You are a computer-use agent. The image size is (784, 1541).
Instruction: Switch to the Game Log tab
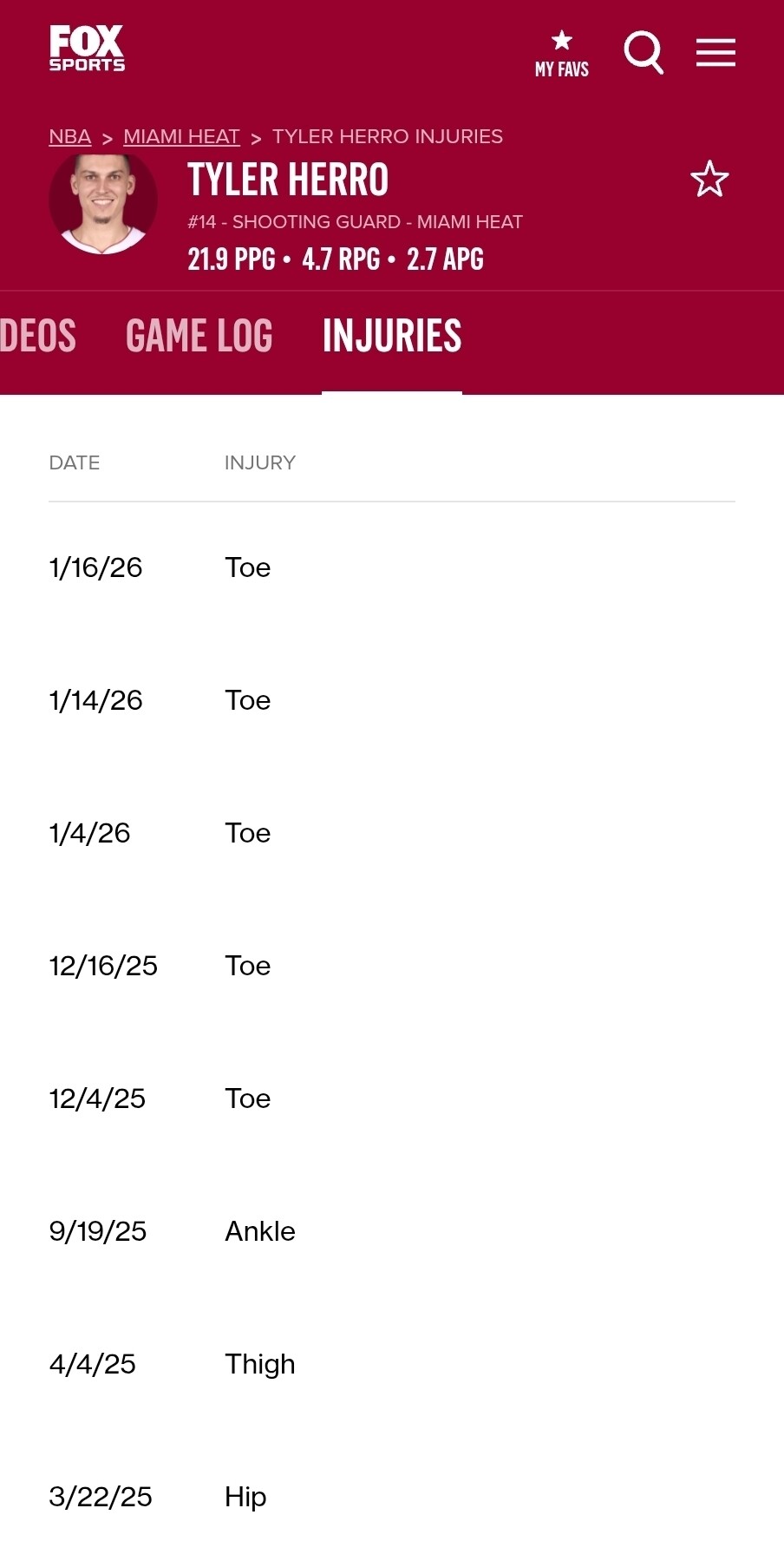[199, 337]
